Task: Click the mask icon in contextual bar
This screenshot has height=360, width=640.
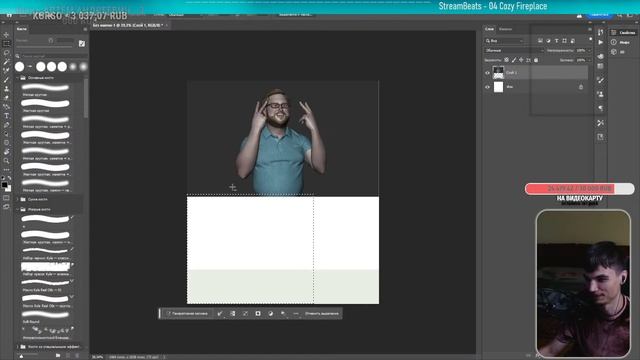Action: click(258, 313)
